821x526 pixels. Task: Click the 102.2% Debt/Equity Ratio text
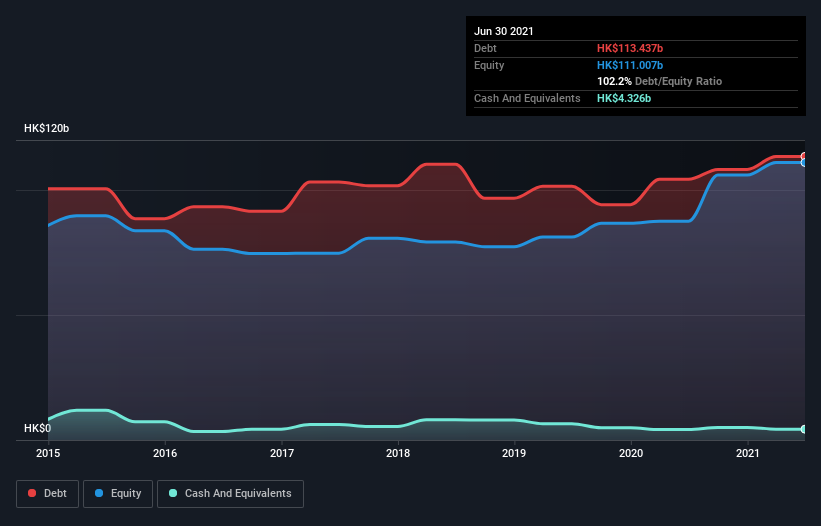click(x=659, y=81)
